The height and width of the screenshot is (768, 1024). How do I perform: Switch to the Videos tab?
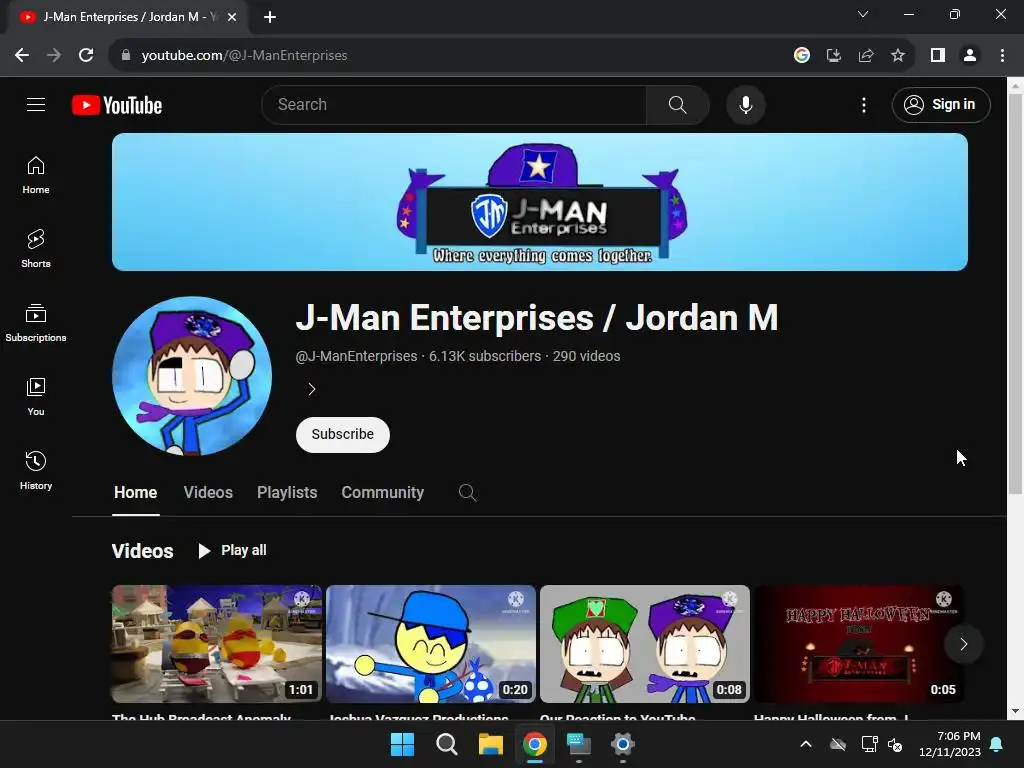[x=208, y=492]
